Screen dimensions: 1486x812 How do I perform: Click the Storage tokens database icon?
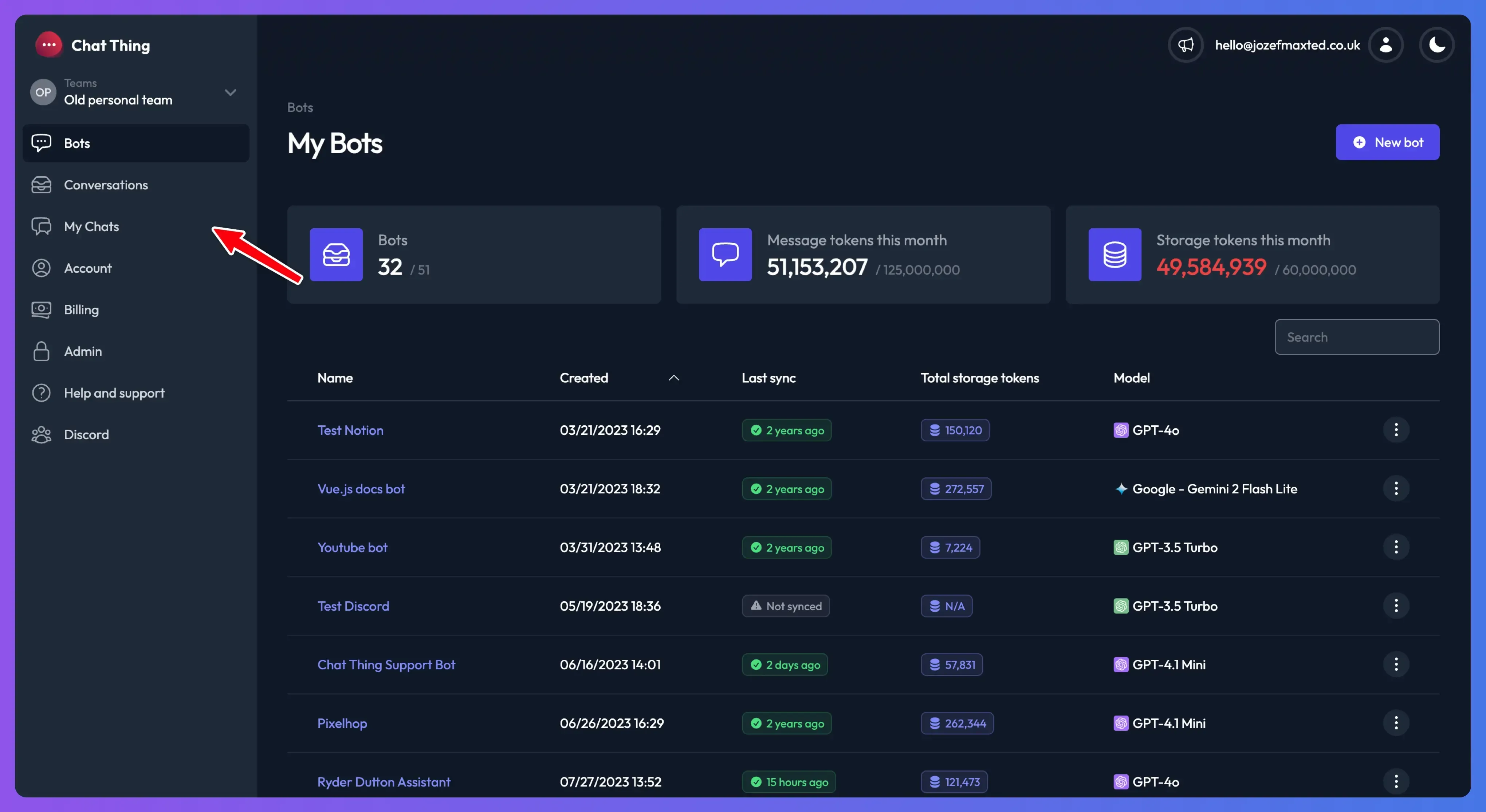1114,254
